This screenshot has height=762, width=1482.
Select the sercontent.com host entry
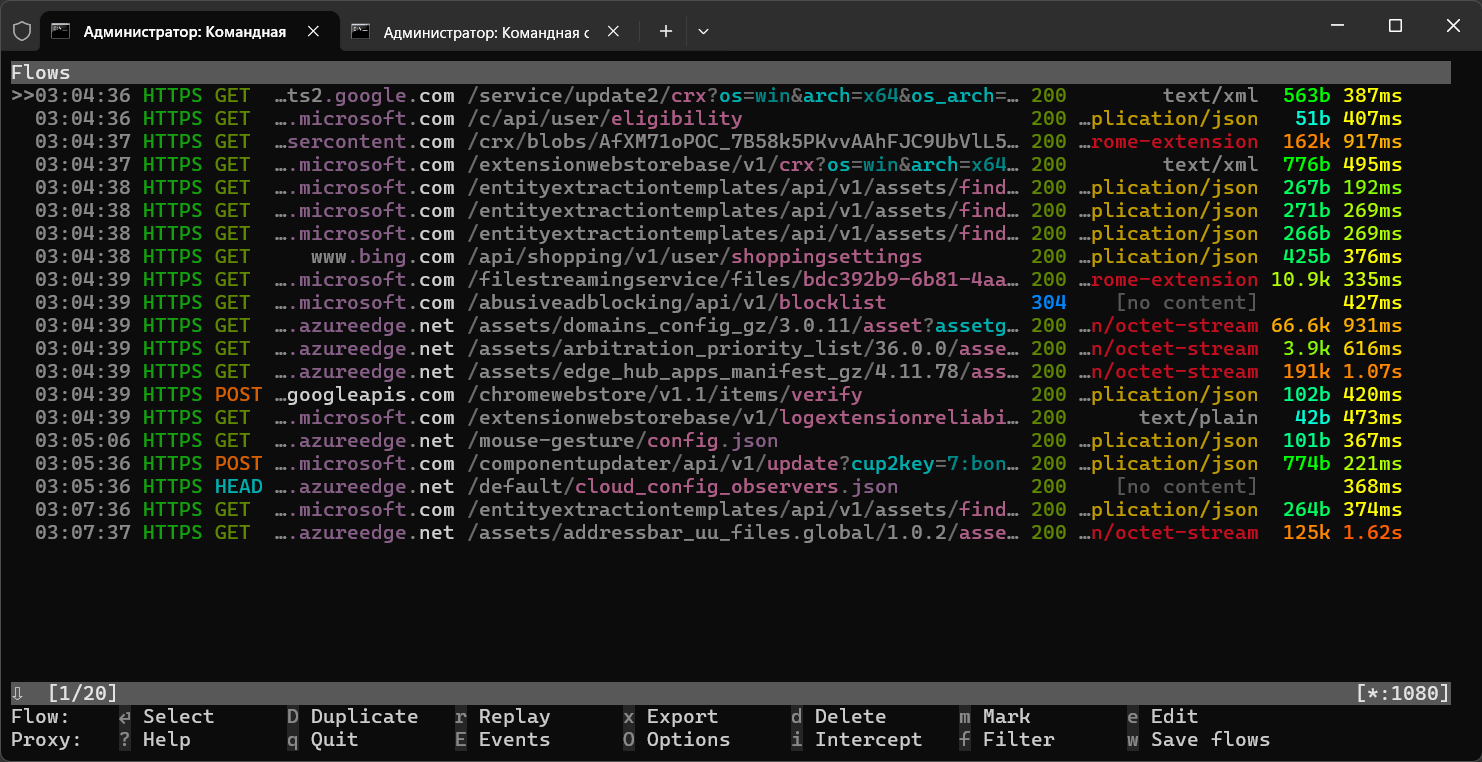point(365,142)
